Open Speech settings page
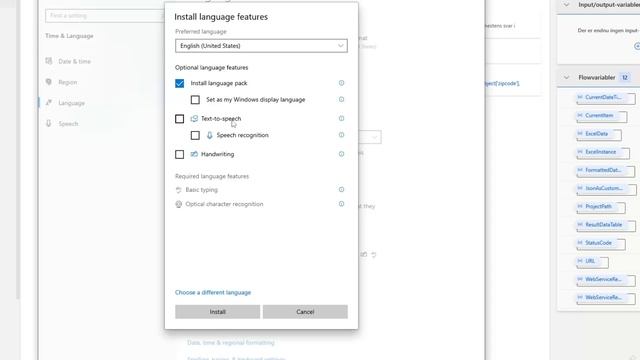Viewport: 640px width, 360px height. point(68,123)
